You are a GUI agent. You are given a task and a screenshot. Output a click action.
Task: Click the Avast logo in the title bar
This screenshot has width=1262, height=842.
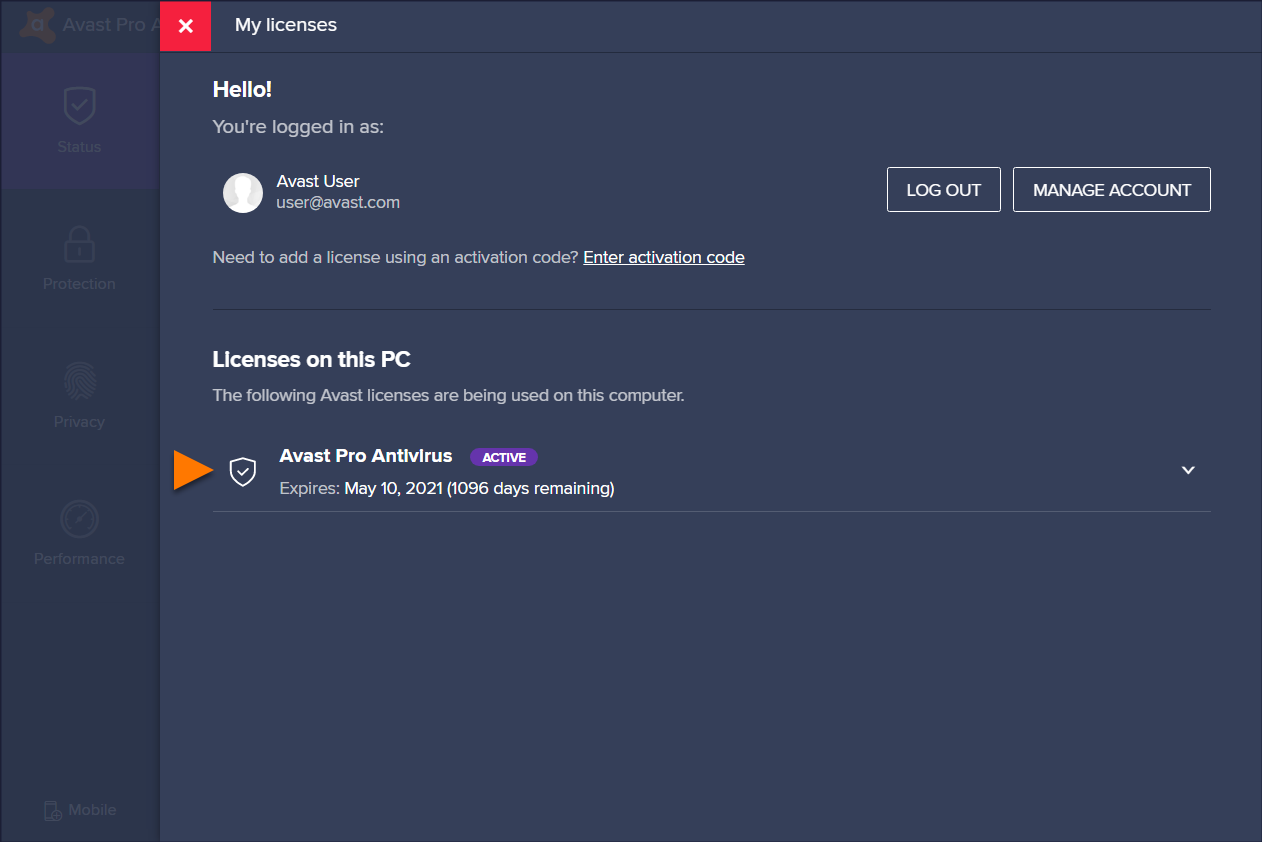tap(38, 25)
